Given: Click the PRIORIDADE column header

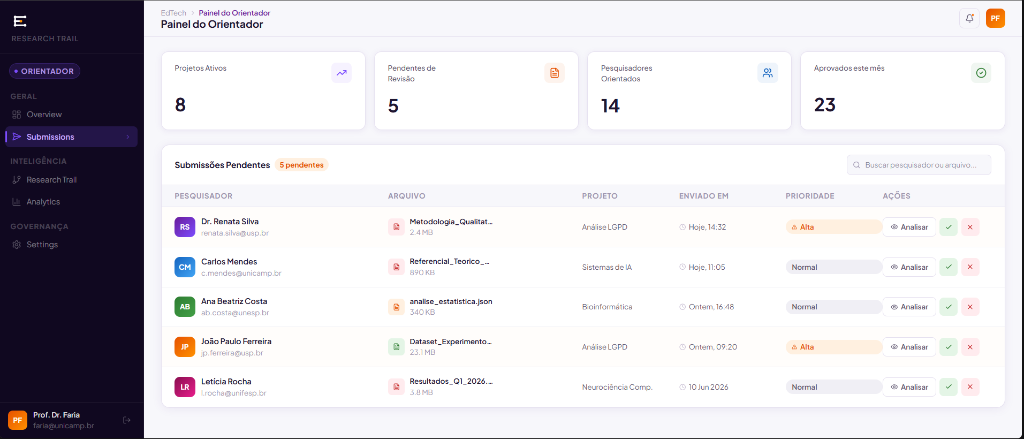Looking at the screenshot, I should pos(810,196).
